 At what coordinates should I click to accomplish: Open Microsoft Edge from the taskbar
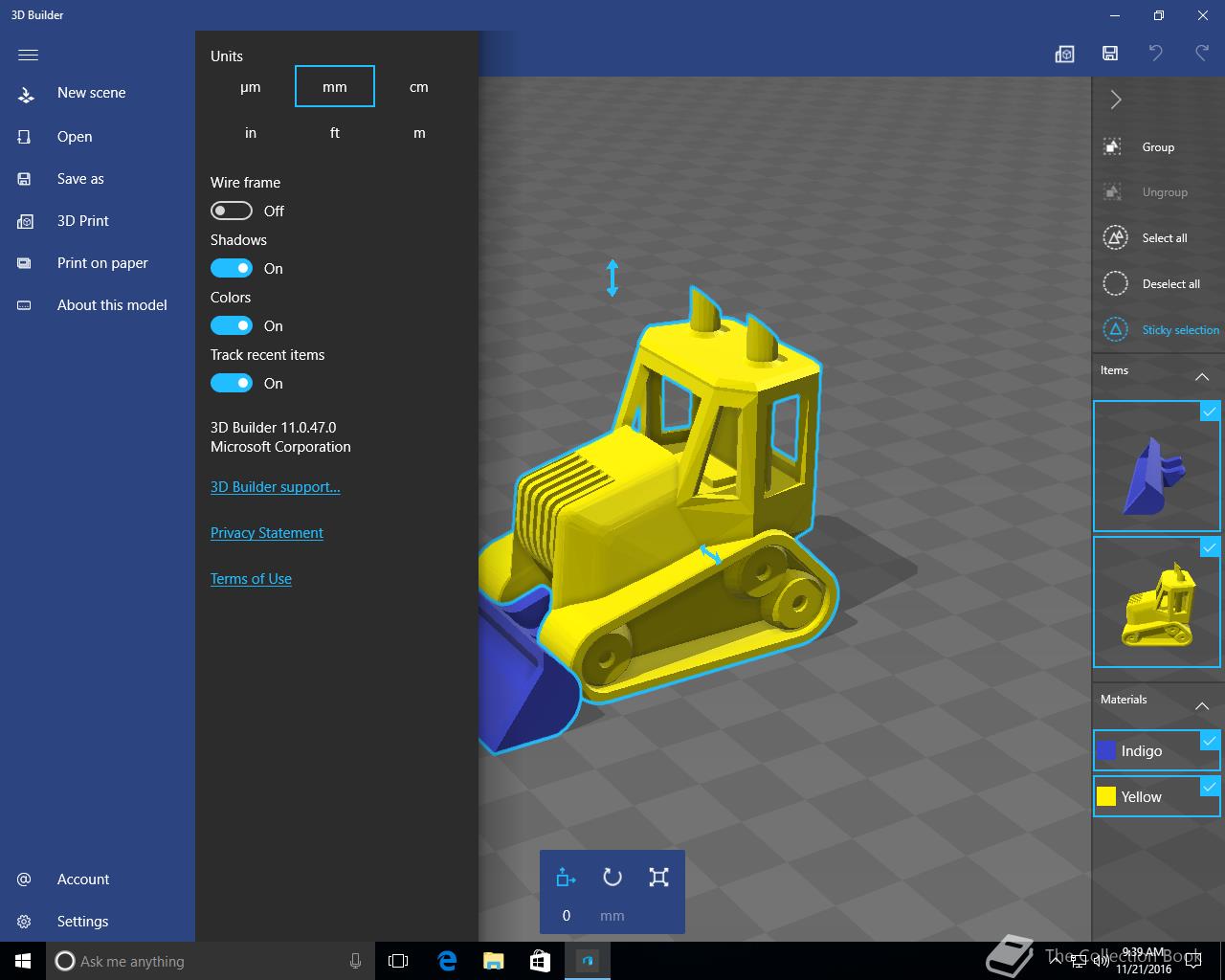pyautogui.click(x=447, y=961)
